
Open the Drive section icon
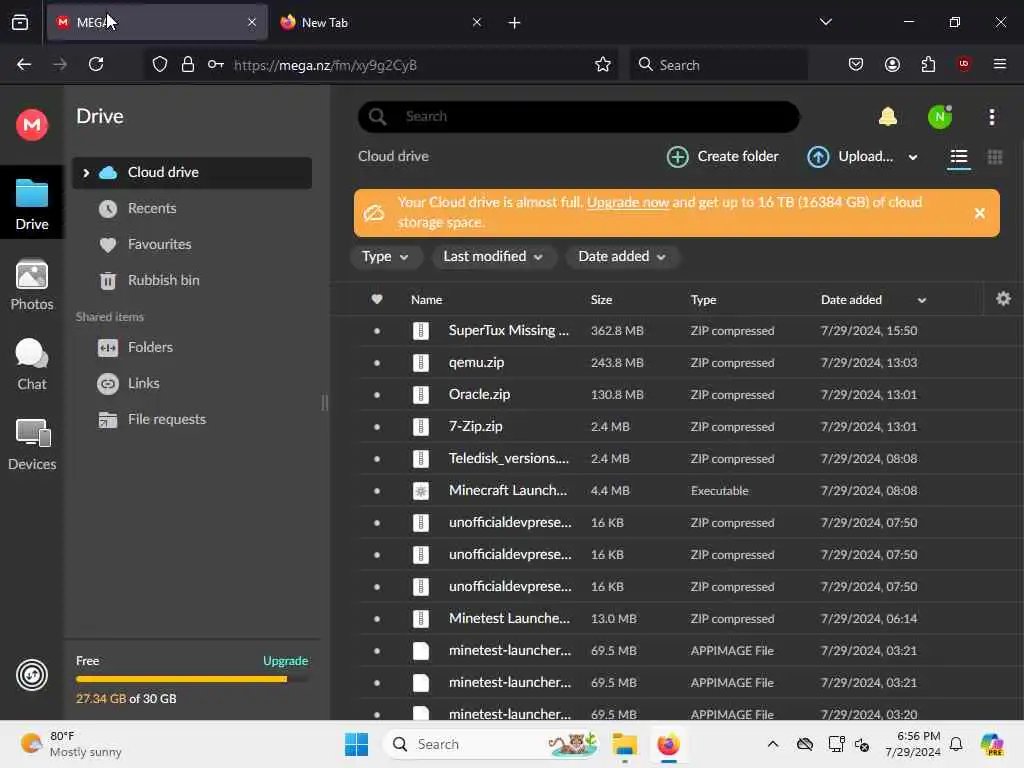point(31,204)
